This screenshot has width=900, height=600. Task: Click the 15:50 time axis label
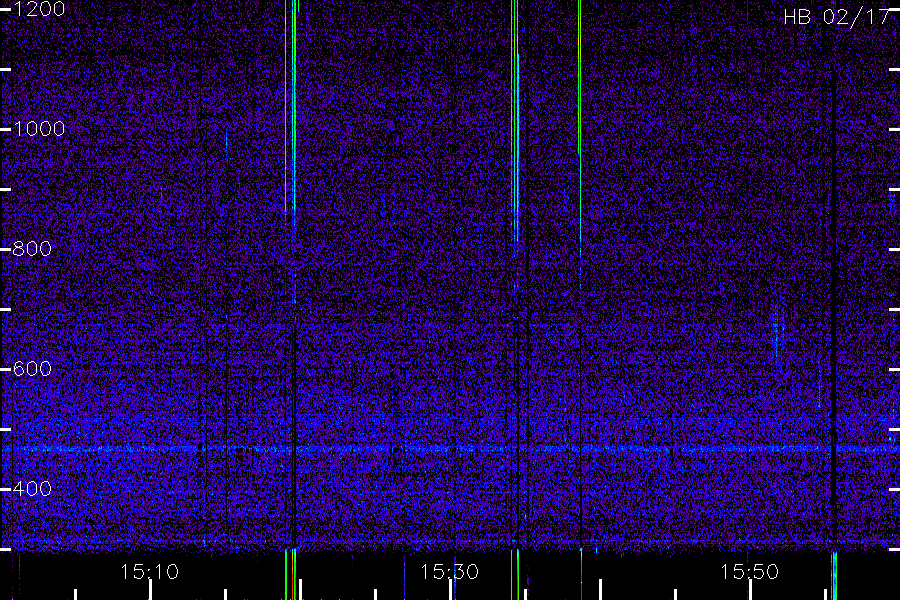749,572
